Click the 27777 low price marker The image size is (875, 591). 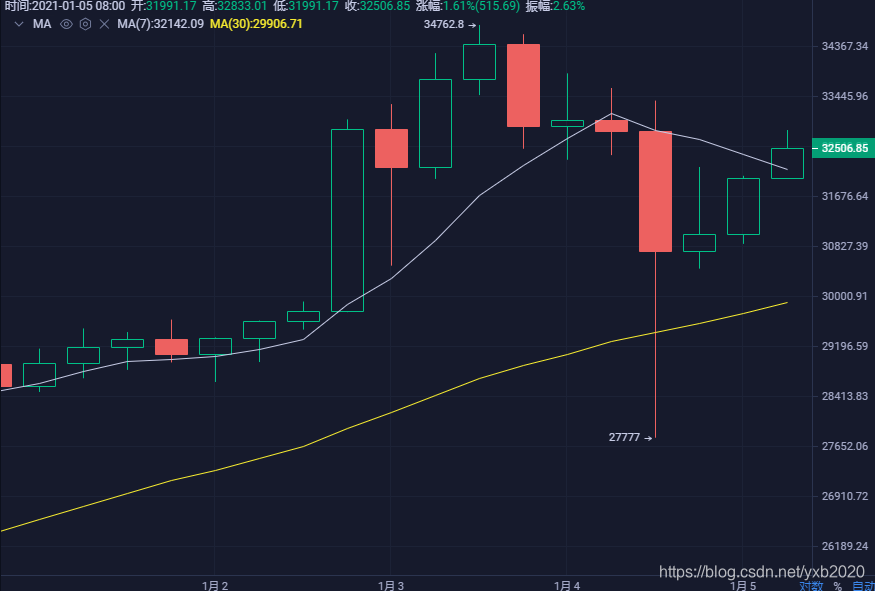(631, 438)
